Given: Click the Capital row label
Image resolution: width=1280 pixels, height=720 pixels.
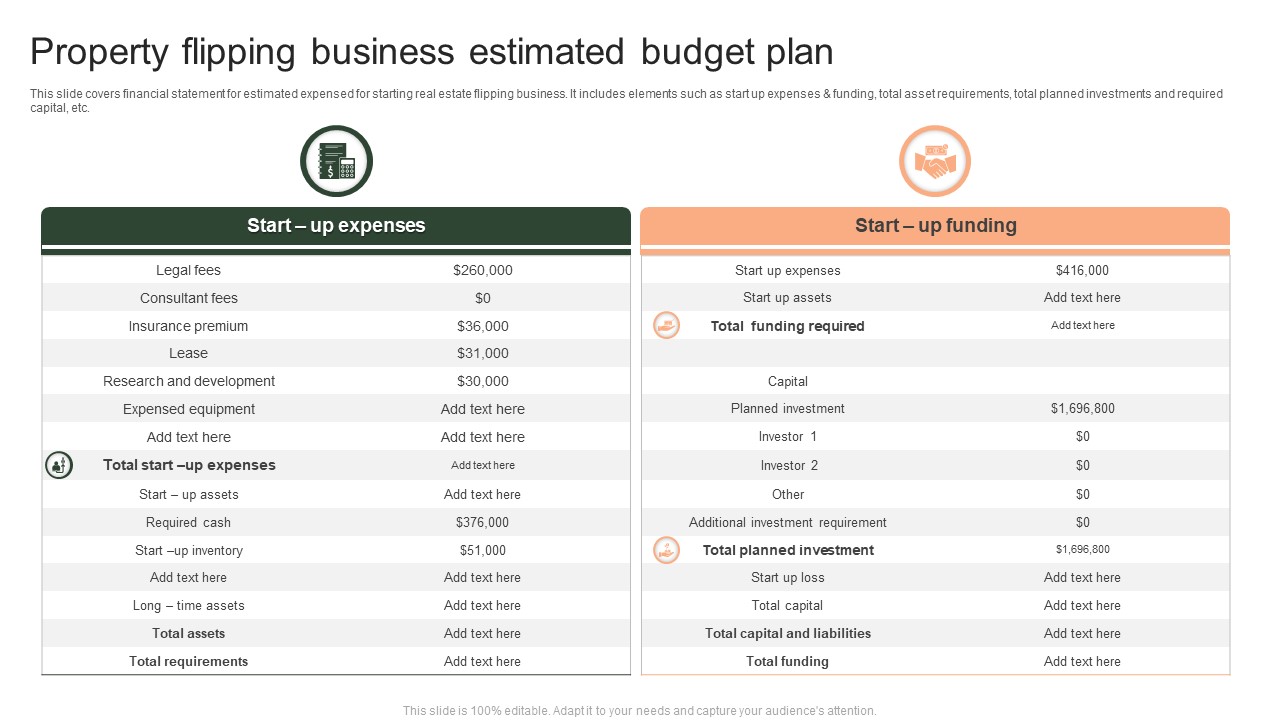Looking at the screenshot, I should click(x=787, y=381).
